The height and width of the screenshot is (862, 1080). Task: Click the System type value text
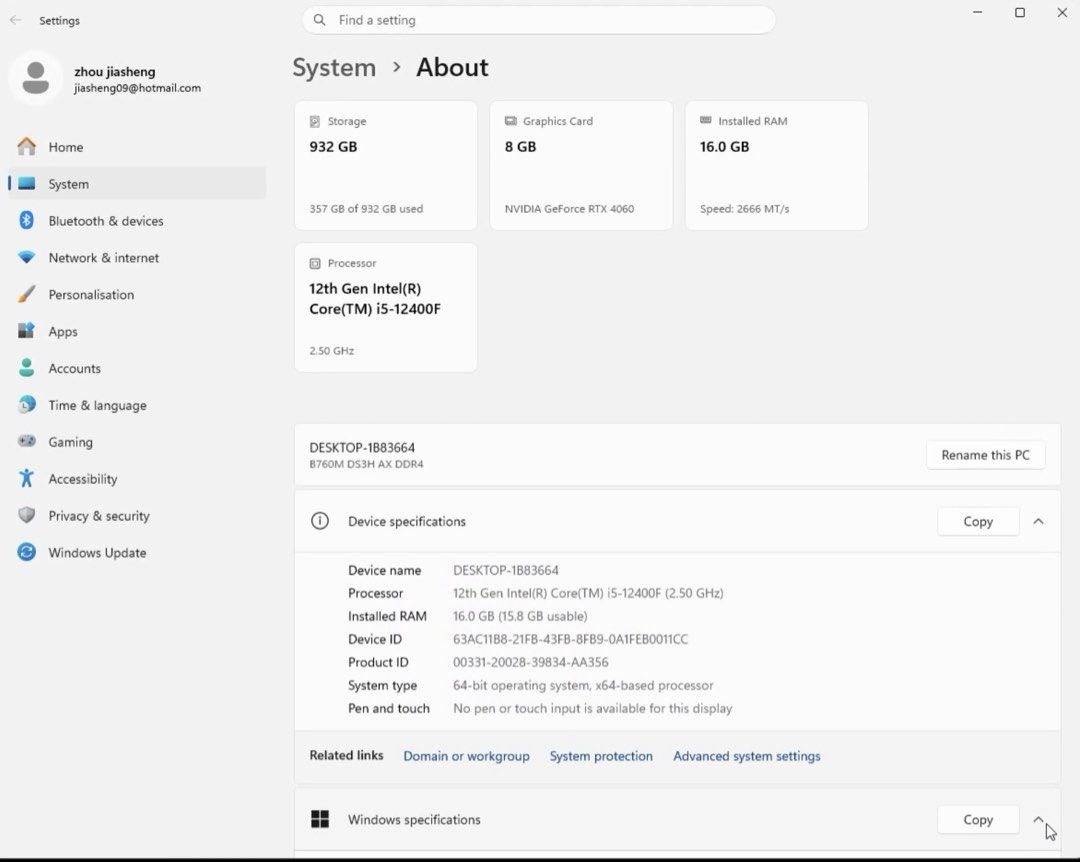click(583, 686)
